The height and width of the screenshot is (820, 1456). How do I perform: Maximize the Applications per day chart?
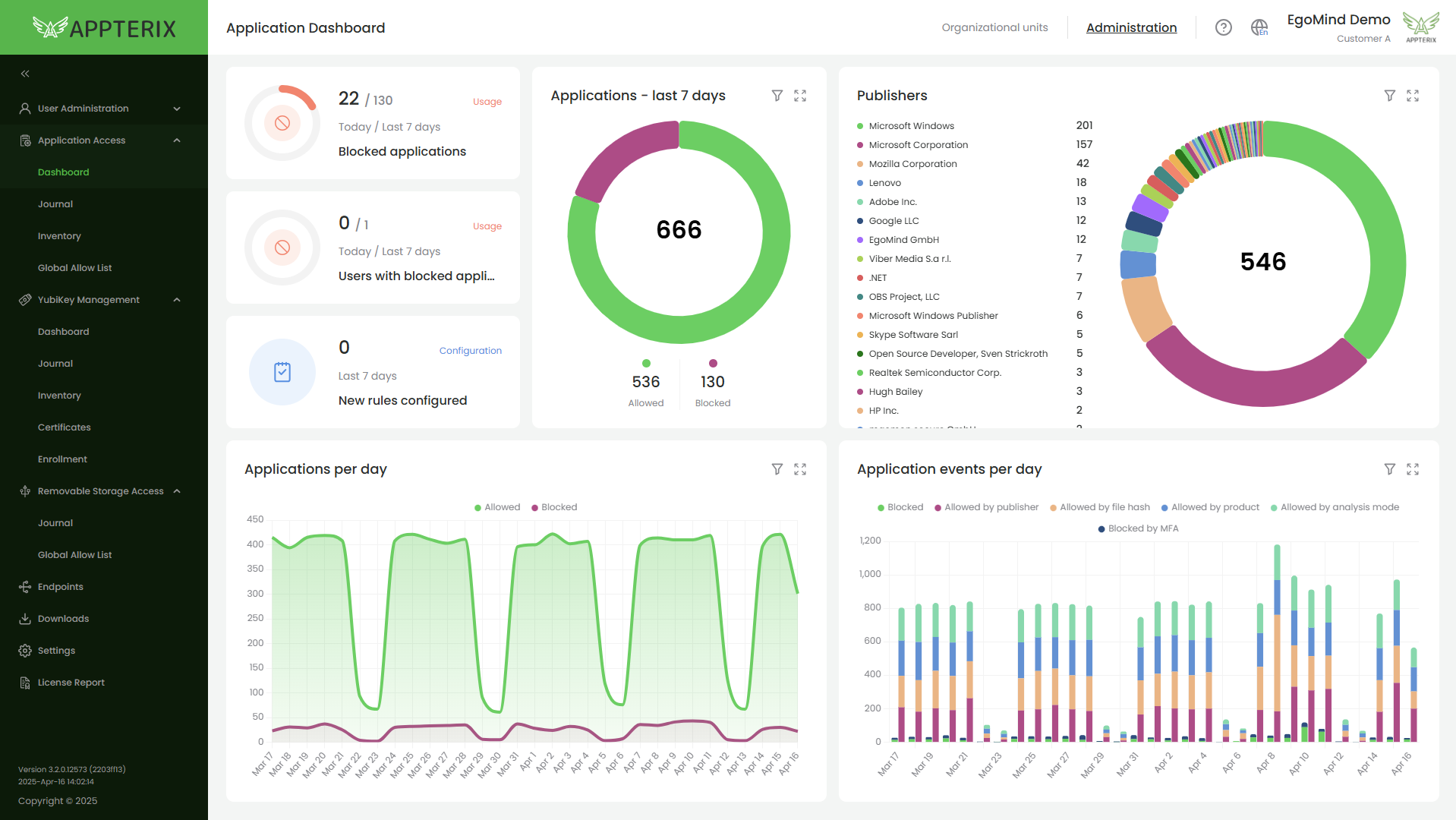click(x=799, y=469)
